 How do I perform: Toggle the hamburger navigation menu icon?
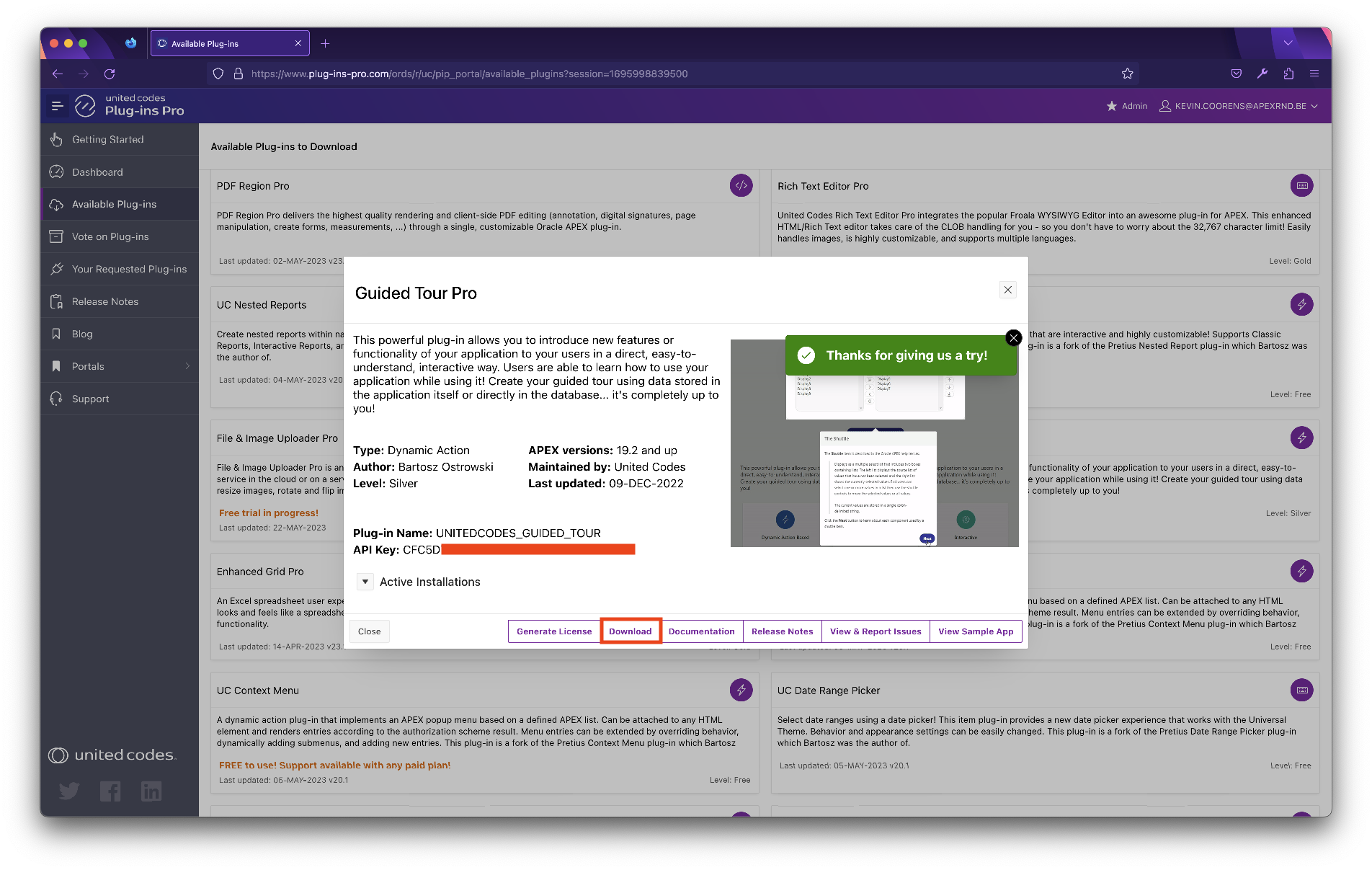click(58, 106)
